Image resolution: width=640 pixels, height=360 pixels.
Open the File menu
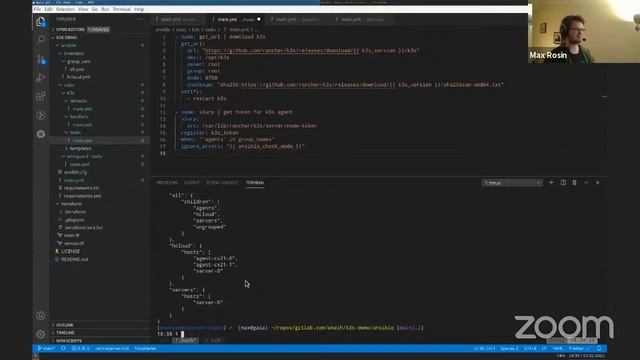point(38,9)
